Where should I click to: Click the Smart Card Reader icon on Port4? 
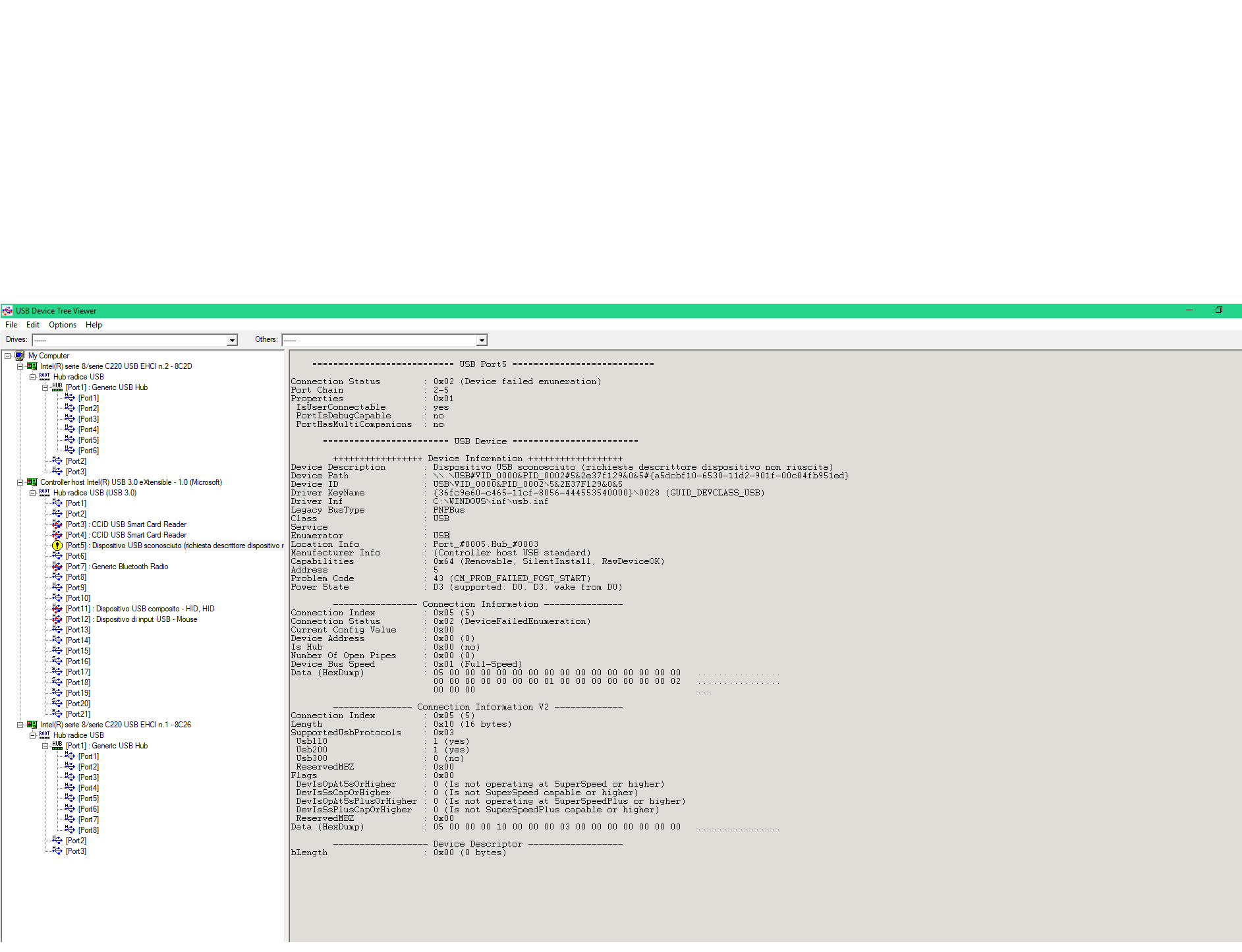click(57, 534)
